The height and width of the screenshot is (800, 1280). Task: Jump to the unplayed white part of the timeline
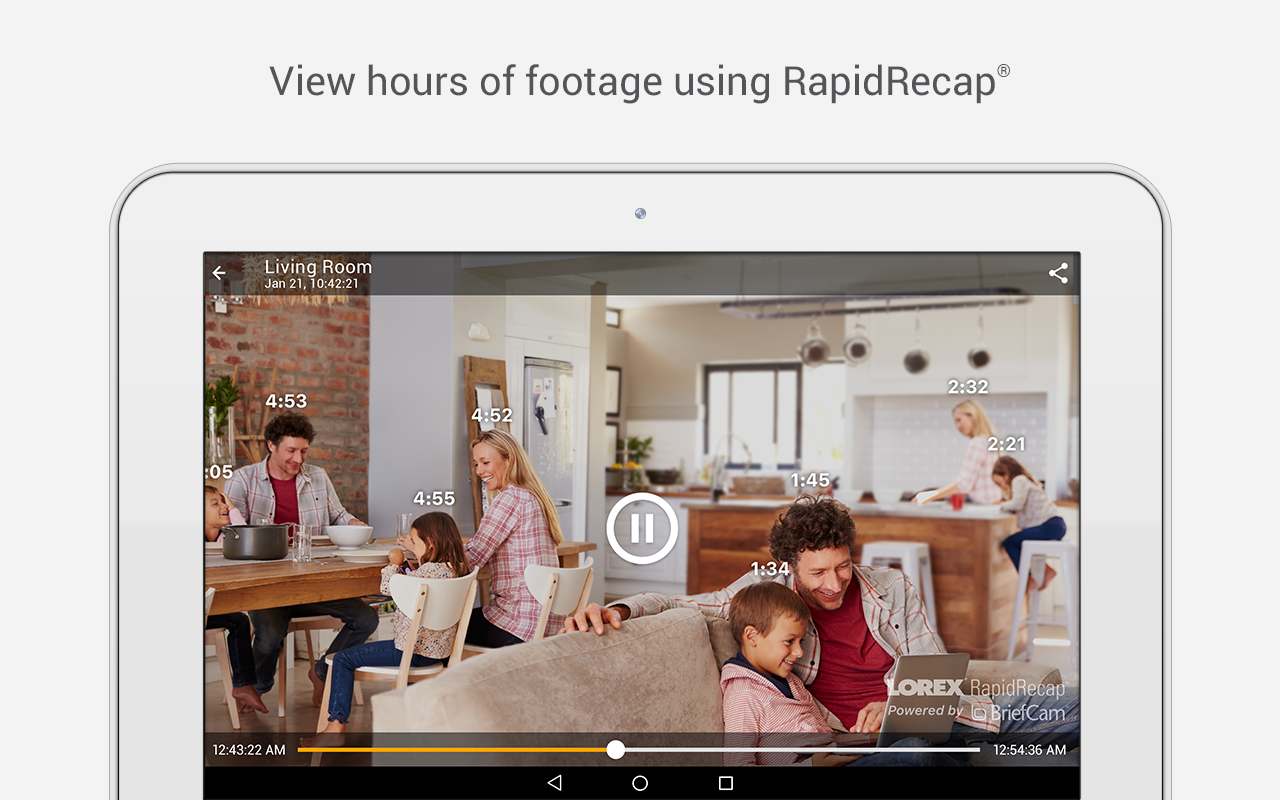point(803,749)
